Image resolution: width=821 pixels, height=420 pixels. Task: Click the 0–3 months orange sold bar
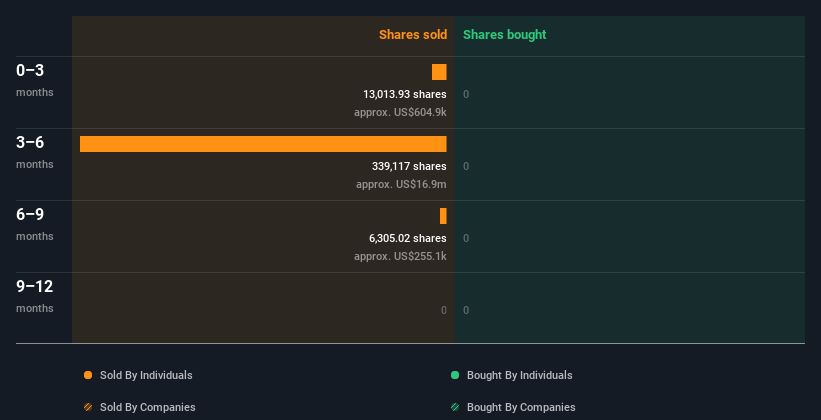439,72
